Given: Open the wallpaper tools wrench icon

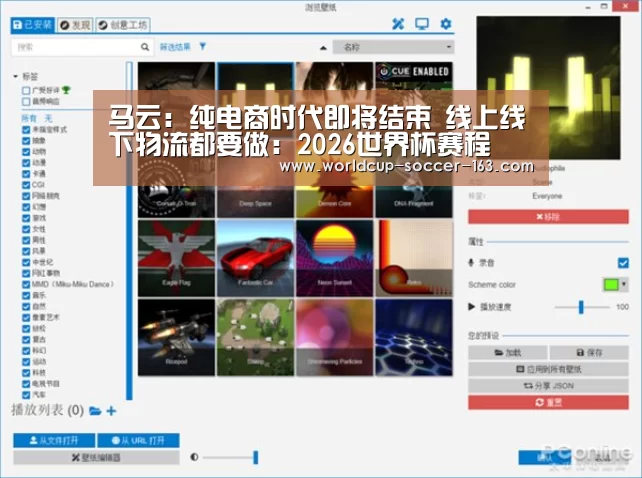Looking at the screenshot, I should tap(398, 24).
